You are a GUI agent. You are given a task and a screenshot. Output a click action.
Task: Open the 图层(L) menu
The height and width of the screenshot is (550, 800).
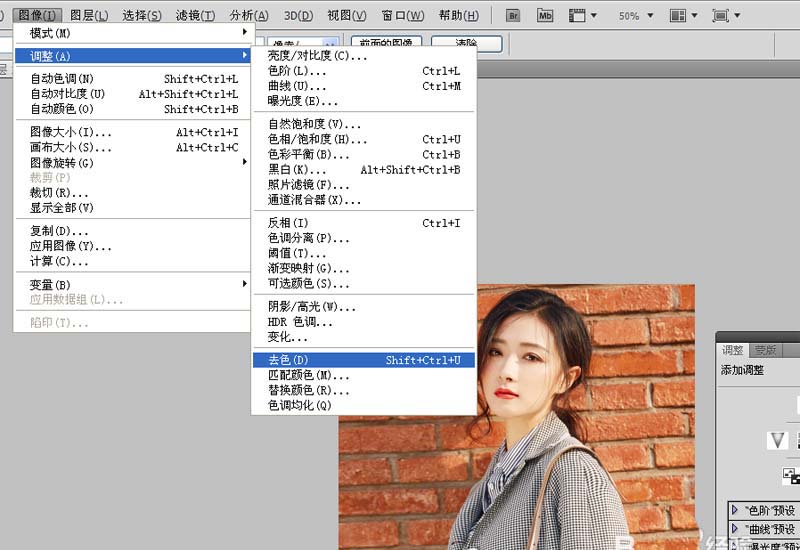point(89,15)
